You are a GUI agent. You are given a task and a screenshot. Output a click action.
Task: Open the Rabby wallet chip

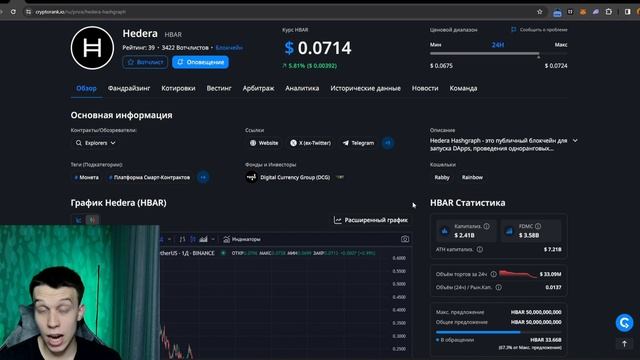[442, 177]
